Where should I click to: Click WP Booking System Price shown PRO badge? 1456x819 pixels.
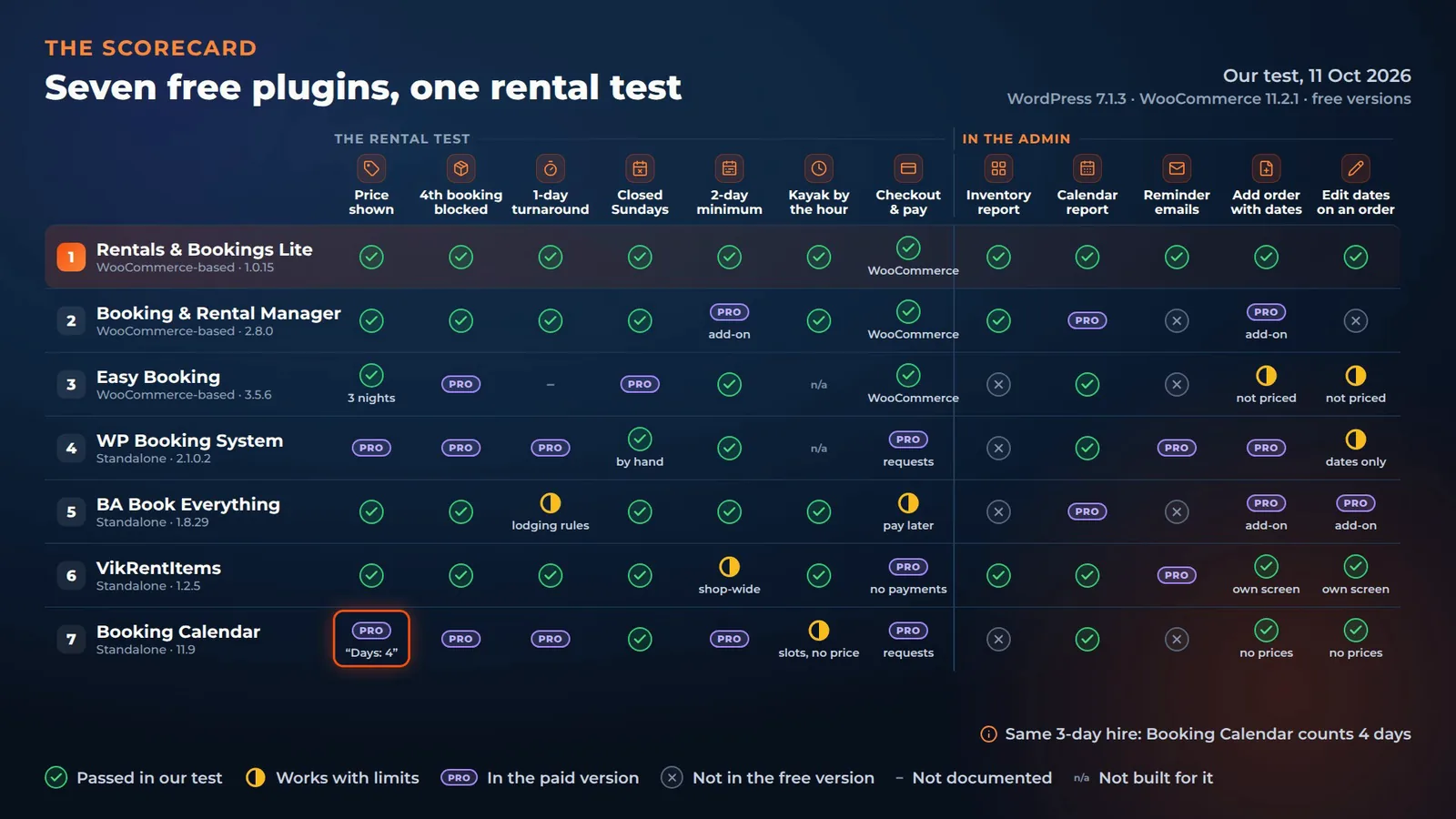tap(371, 448)
